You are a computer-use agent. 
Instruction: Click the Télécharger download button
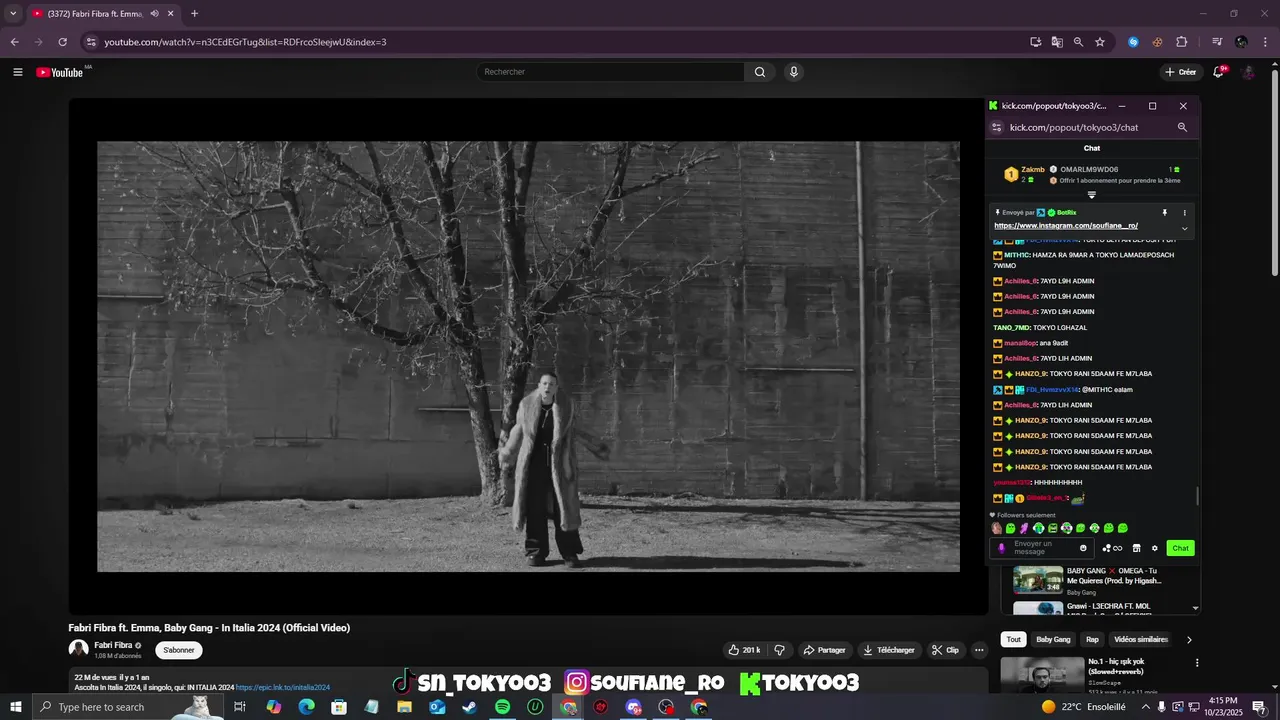[889, 650]
